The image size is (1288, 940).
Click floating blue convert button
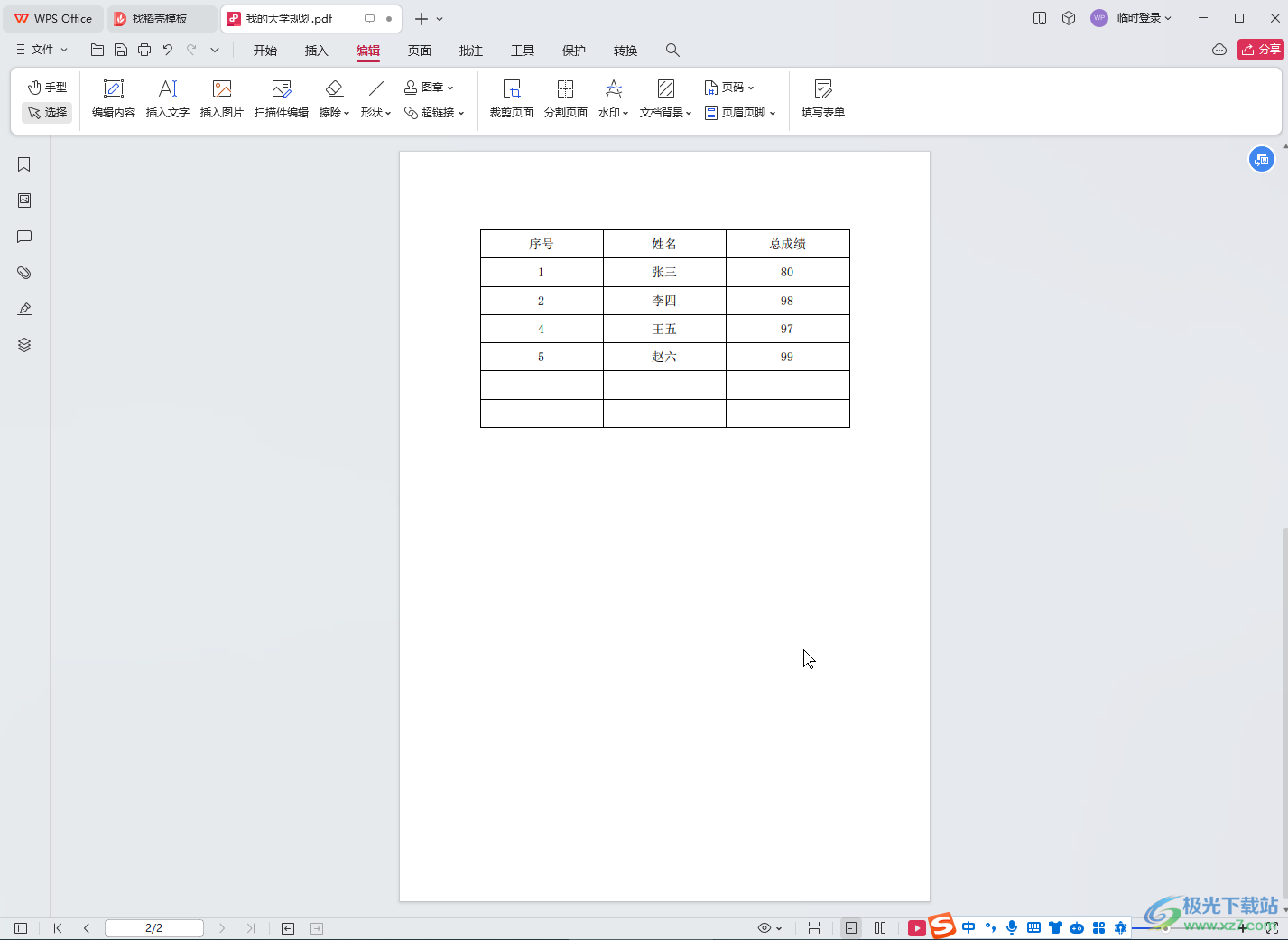(x=1262, y=159)
